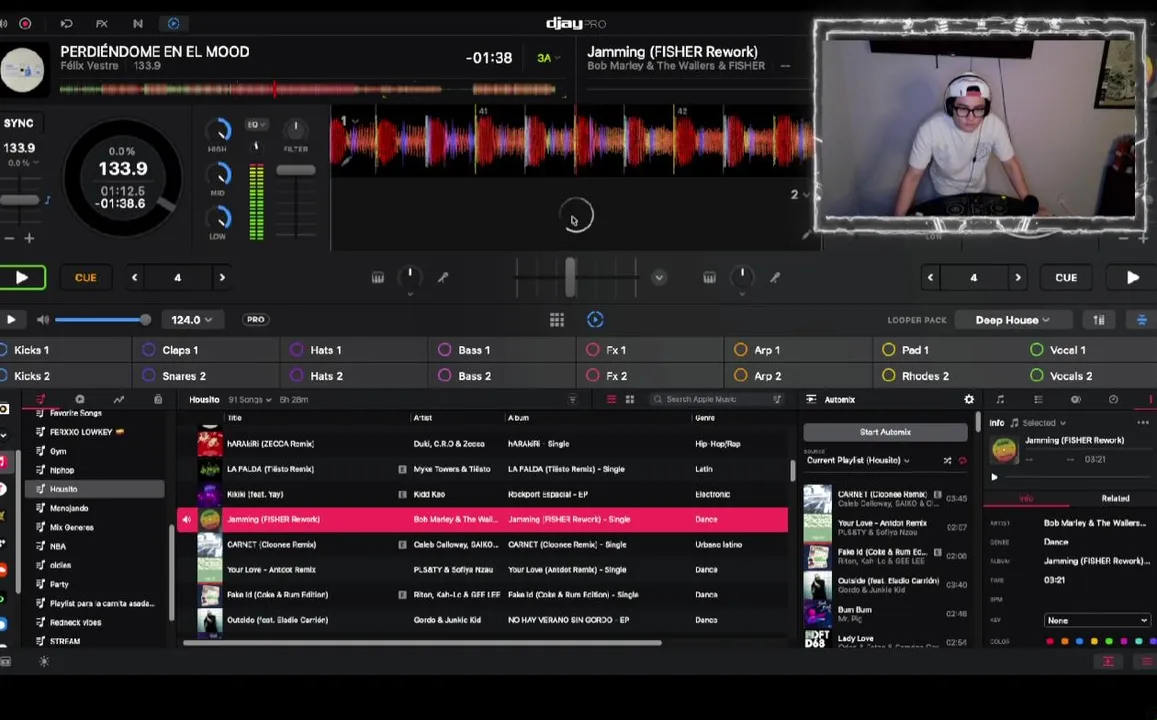Image resolution: width=1157 pixels, height=720 pixels.
Task: Switch the library to grid view
Action: coord(630,399)
